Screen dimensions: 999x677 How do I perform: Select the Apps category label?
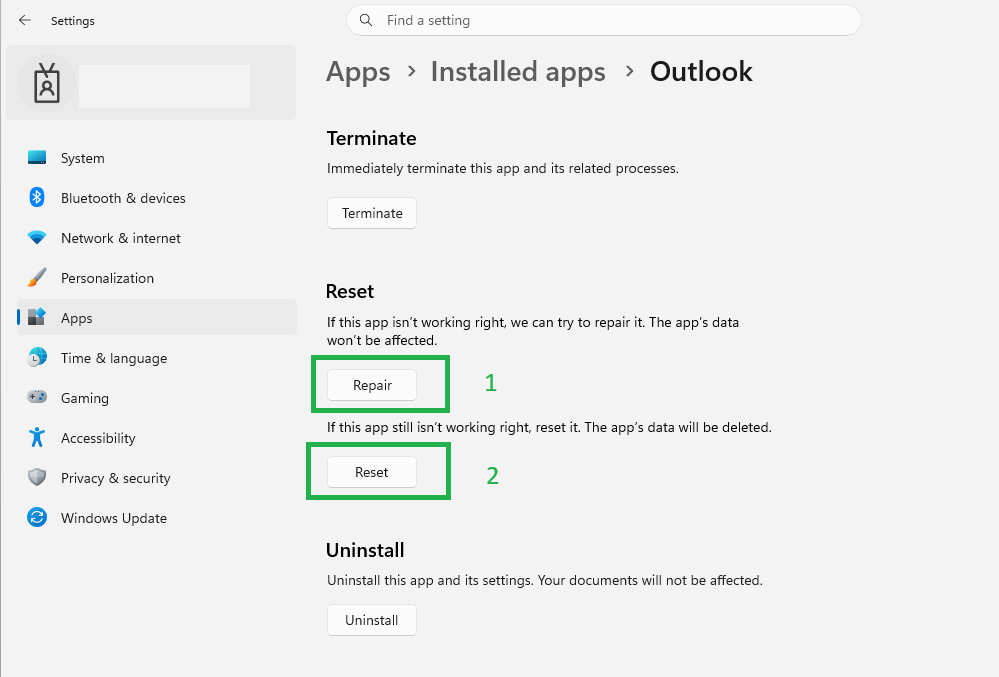(76, 318)
